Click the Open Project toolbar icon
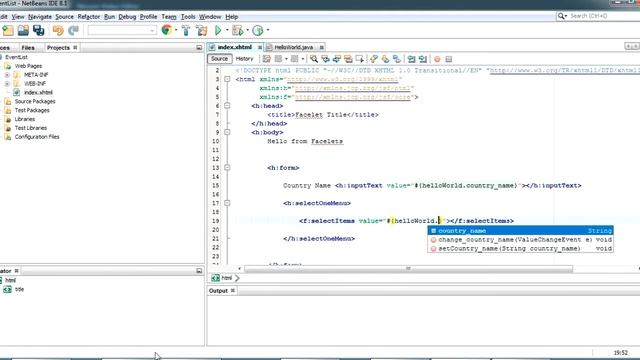 [23, 30]
